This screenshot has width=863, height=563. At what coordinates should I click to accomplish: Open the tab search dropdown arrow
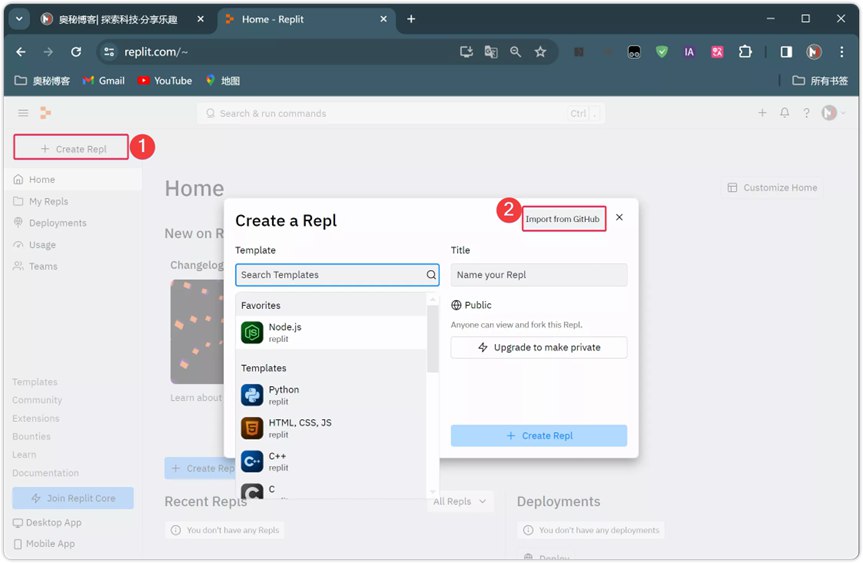pyautogui.click(x=19, y=19)
